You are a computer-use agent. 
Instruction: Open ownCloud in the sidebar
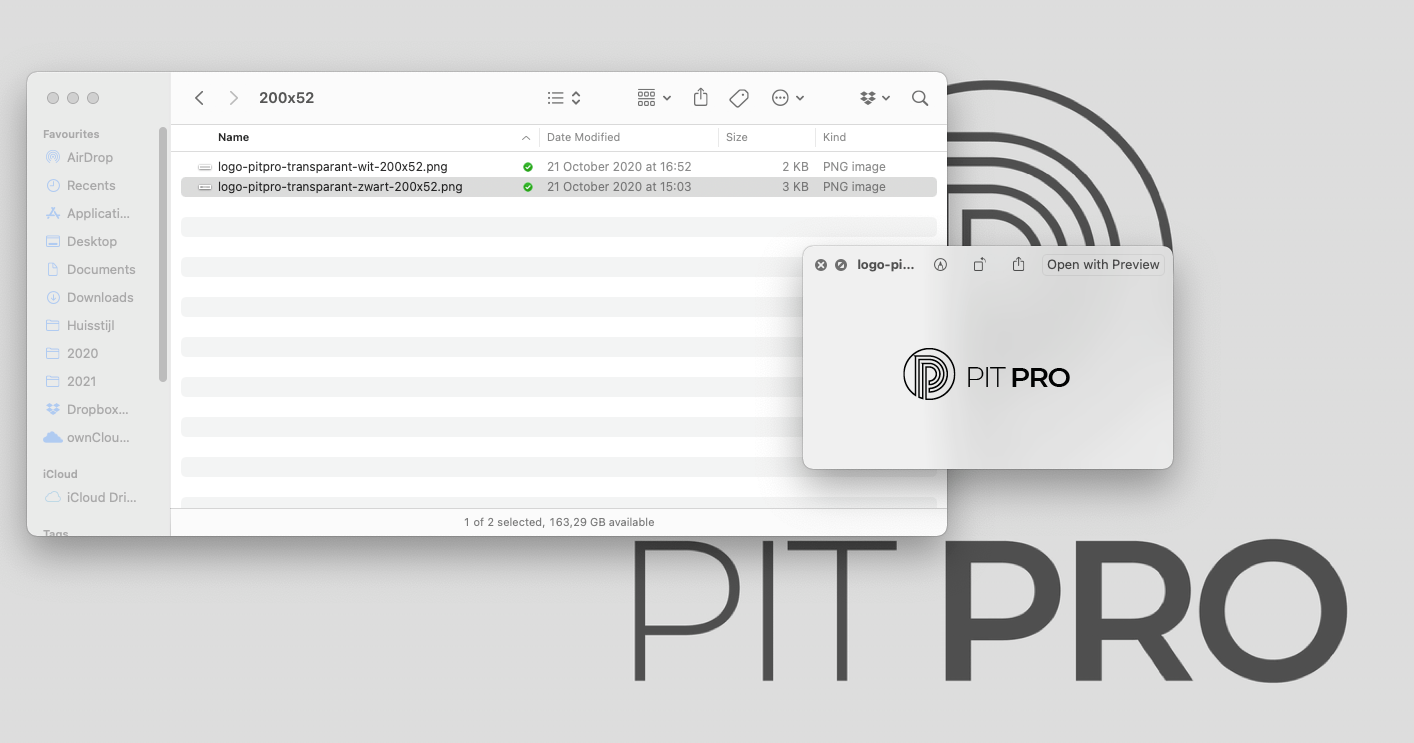pyautogui.click(x=98, y=437)
